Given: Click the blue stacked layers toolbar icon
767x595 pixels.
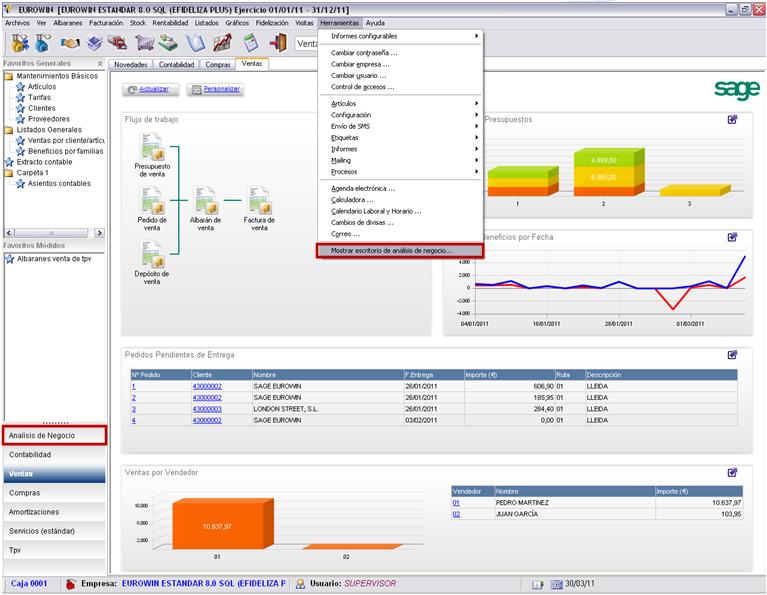Looking at the screenshot, I should click(95, 43).
